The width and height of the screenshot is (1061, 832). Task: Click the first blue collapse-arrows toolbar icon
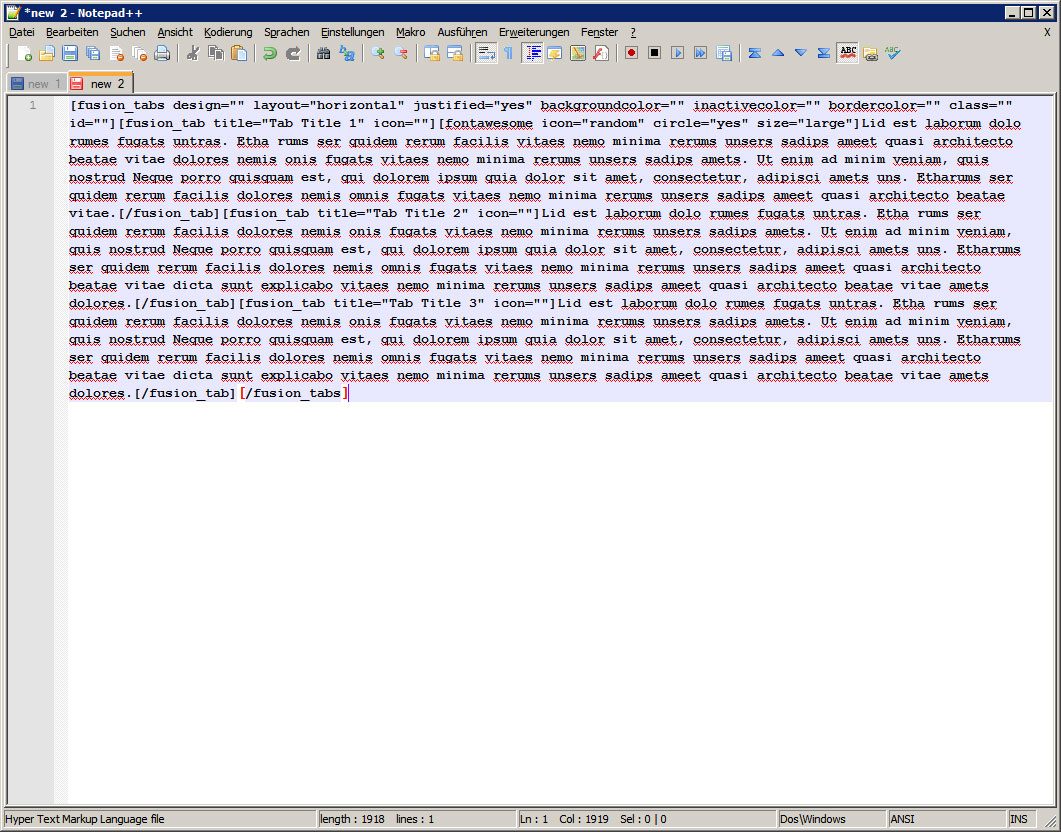click(754, 53)
